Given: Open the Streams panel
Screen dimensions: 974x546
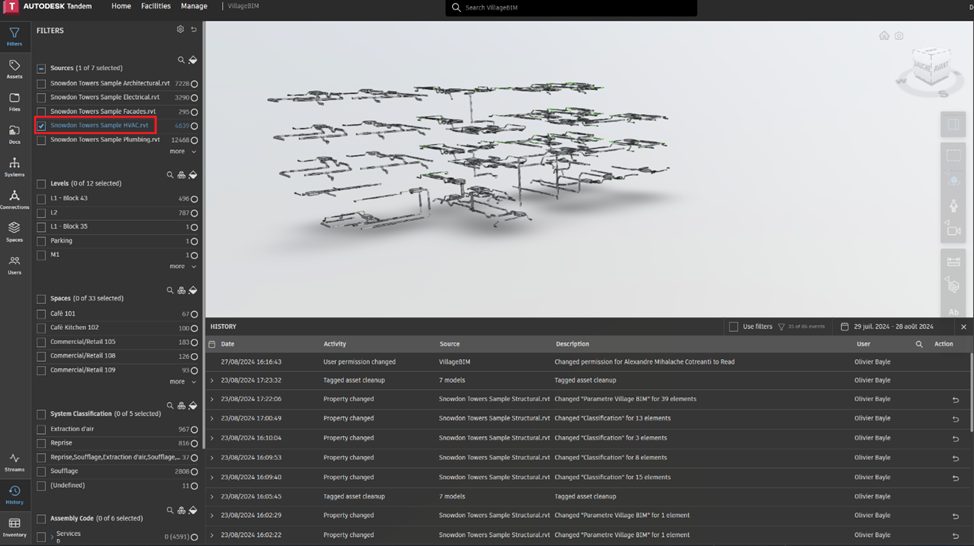Looking at the screenshot, I should point(14,460).
